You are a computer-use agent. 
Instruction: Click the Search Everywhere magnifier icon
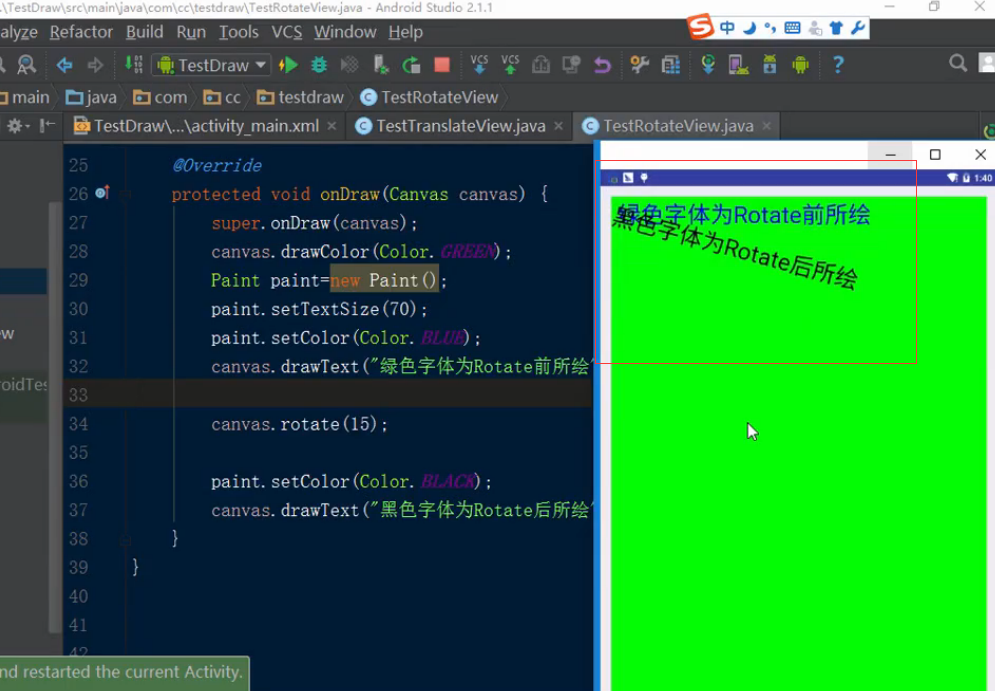pyautogui.click(x=958, y=63)
